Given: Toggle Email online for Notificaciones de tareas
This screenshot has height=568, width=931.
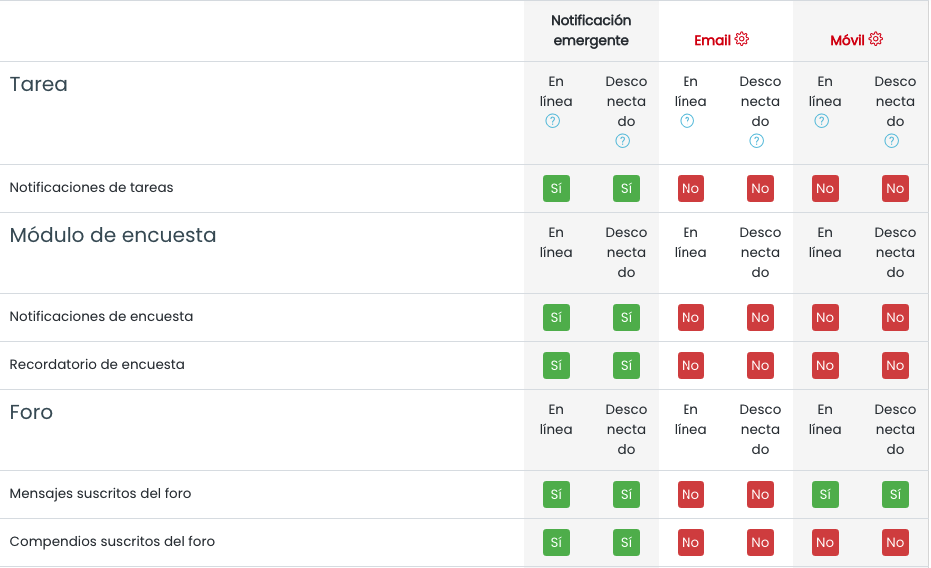Looking at the screenshot, I should tap(690, 188).
